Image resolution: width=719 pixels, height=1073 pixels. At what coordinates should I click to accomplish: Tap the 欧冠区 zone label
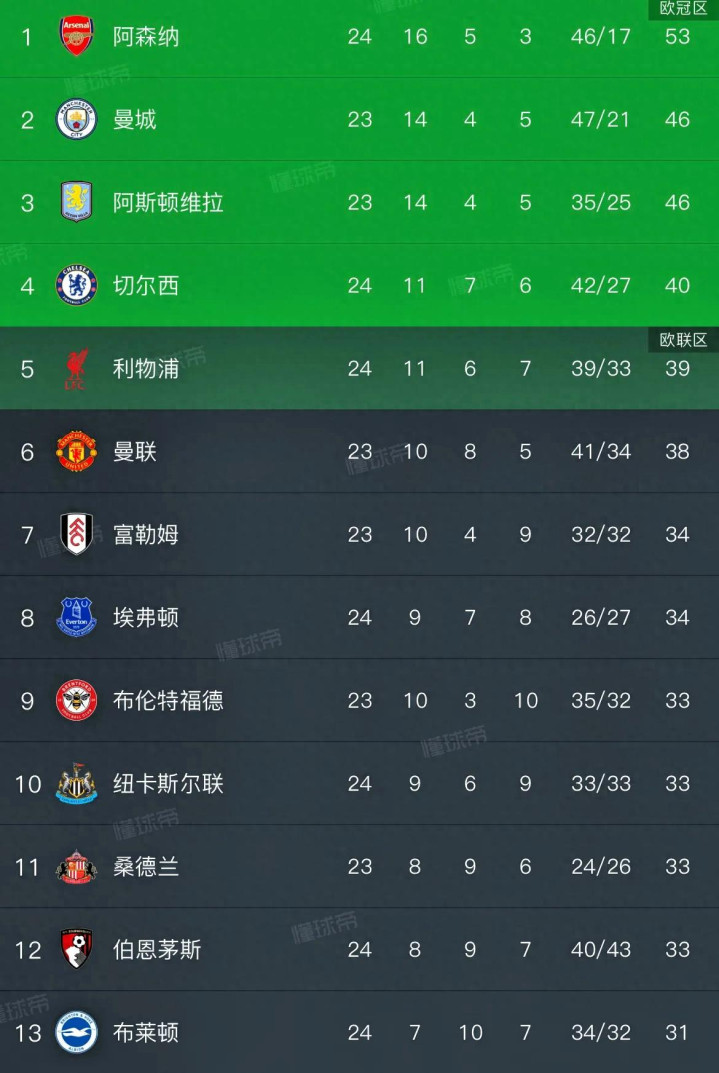point(683,9)
